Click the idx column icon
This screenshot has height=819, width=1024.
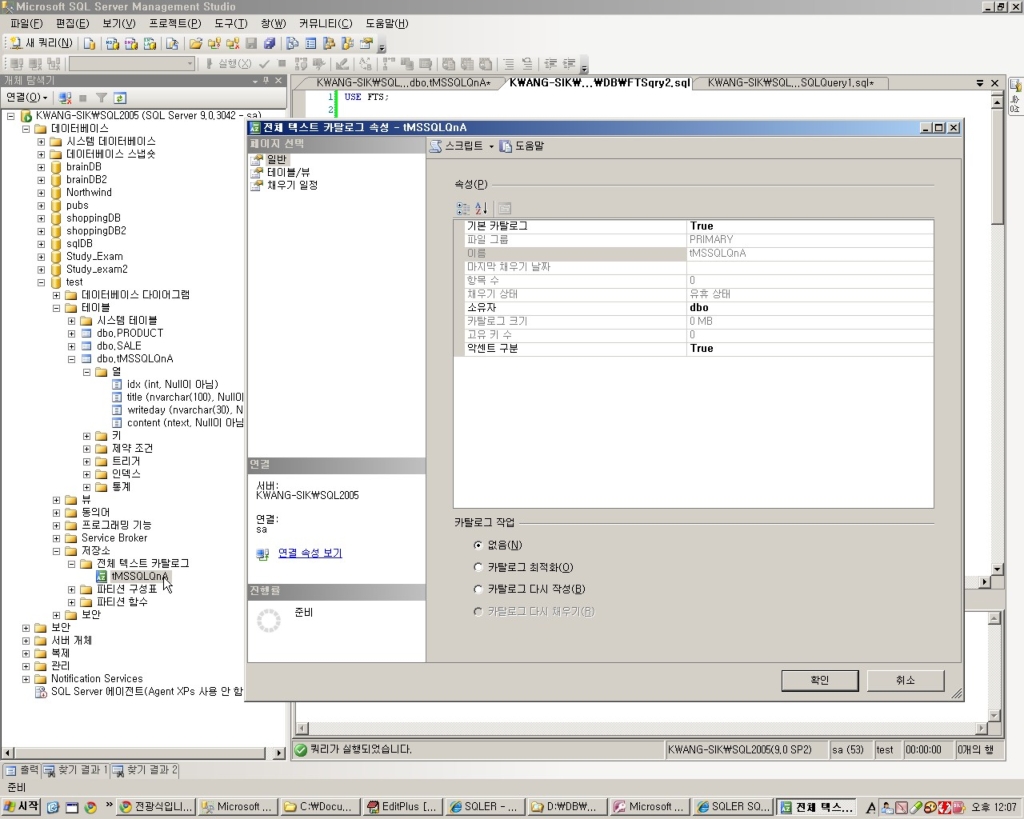pyautogui.click(x=117, y=385)
